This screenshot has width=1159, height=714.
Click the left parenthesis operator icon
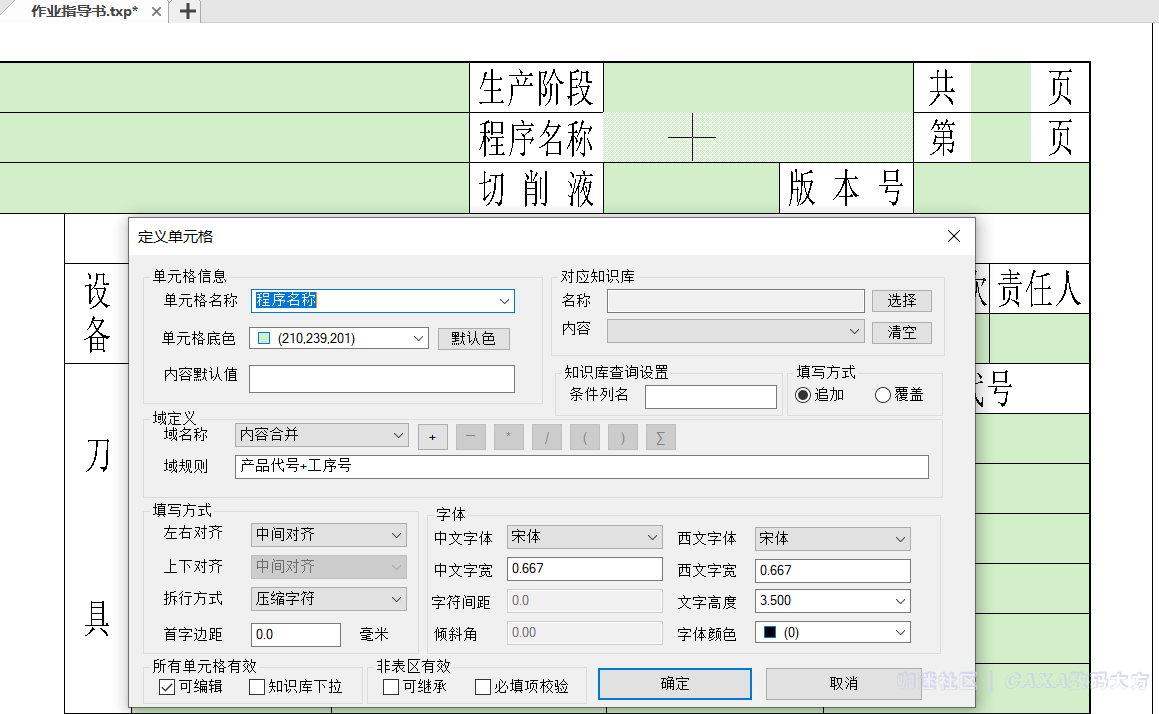click(x=584, y=436)
